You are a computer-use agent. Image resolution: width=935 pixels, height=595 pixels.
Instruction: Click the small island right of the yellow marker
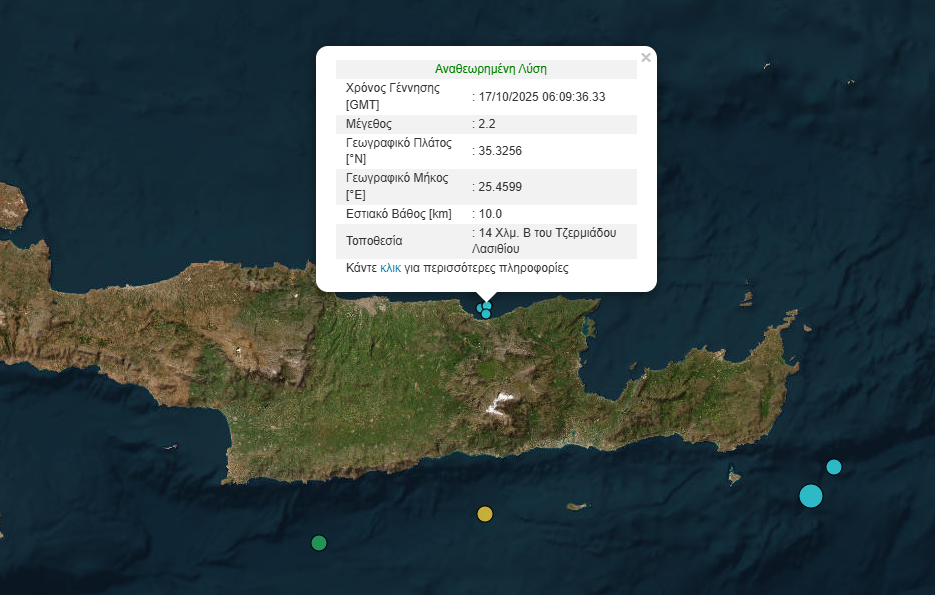click(x=575, y=507)
